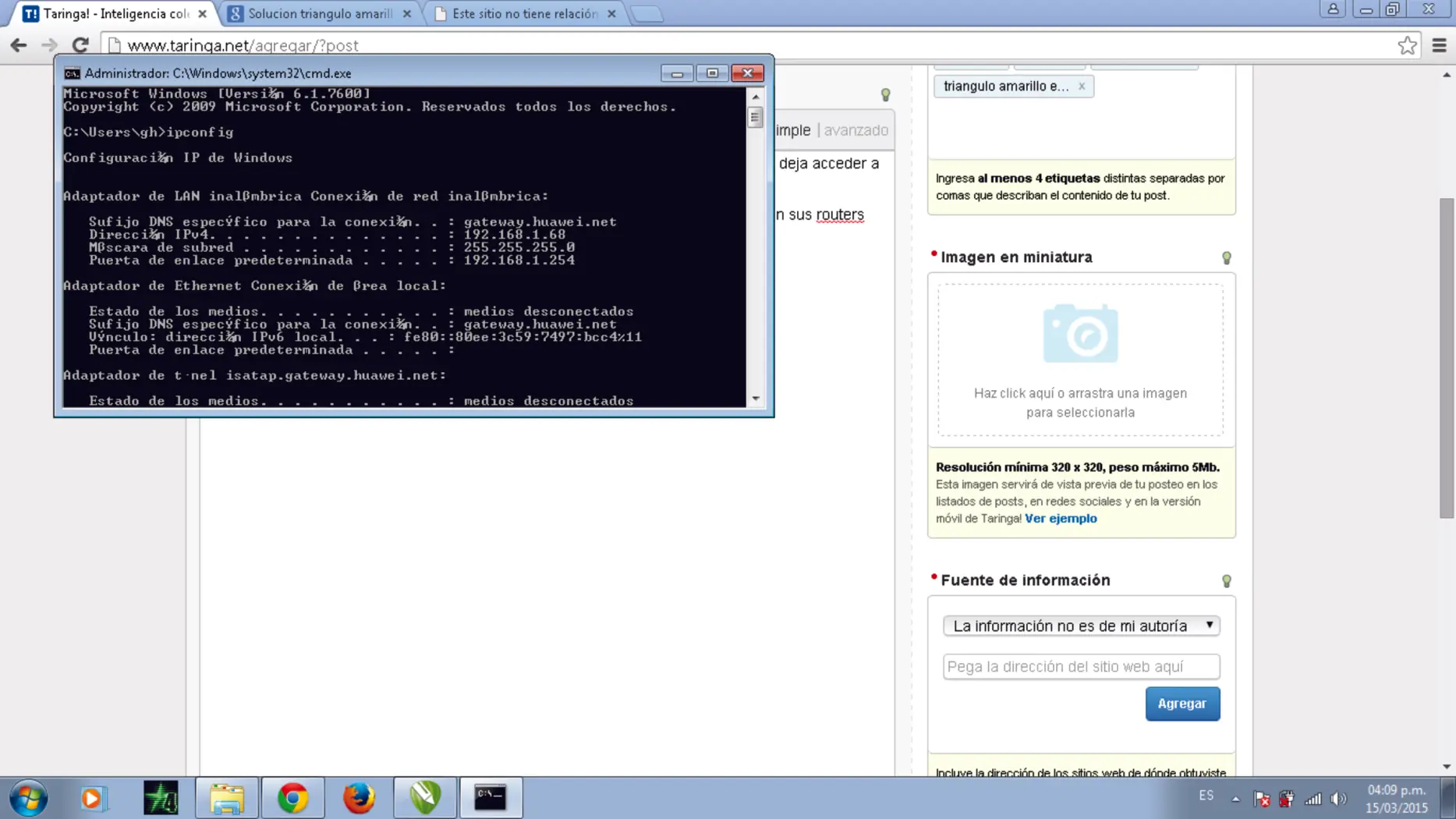
Task: Select the simple editor mode
Action: pos(793,130)
